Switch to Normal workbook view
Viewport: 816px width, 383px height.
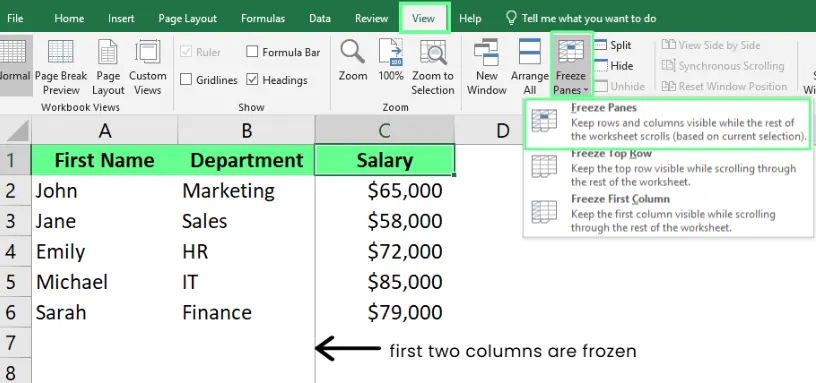[x=15, y=66]
